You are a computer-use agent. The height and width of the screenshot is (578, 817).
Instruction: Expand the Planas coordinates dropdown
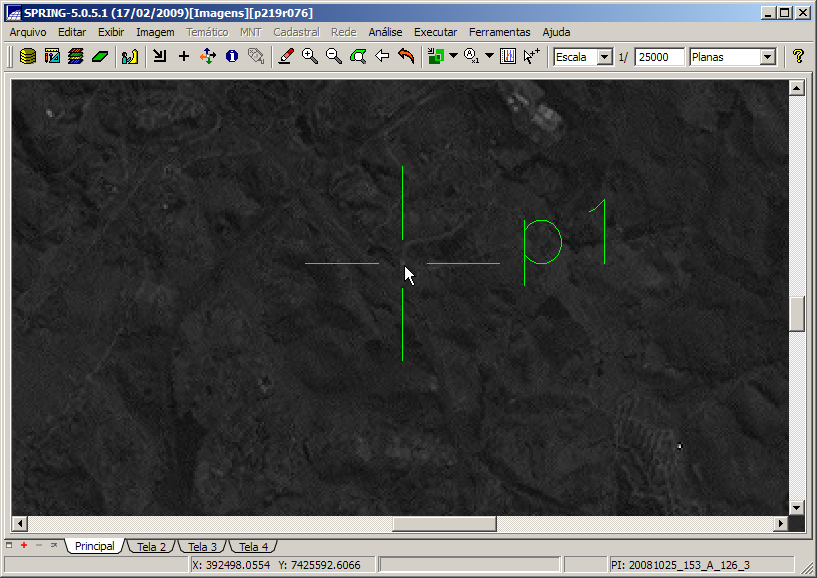coord(767,57)
